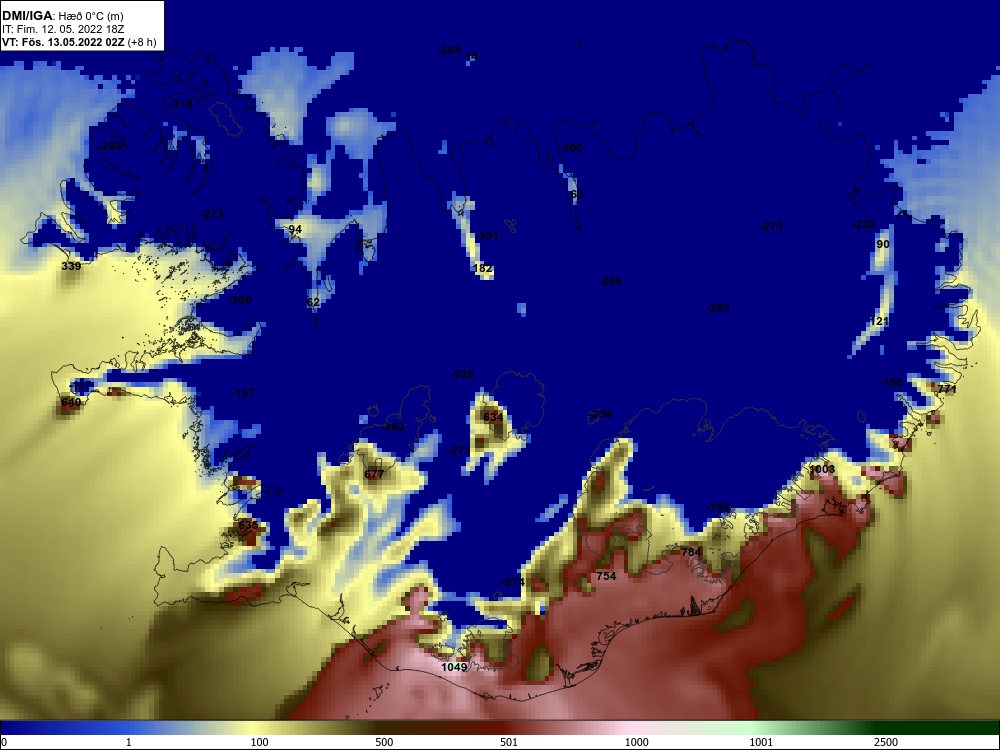
Task: Click the -300 value in the north
Action: coord(571,149)
